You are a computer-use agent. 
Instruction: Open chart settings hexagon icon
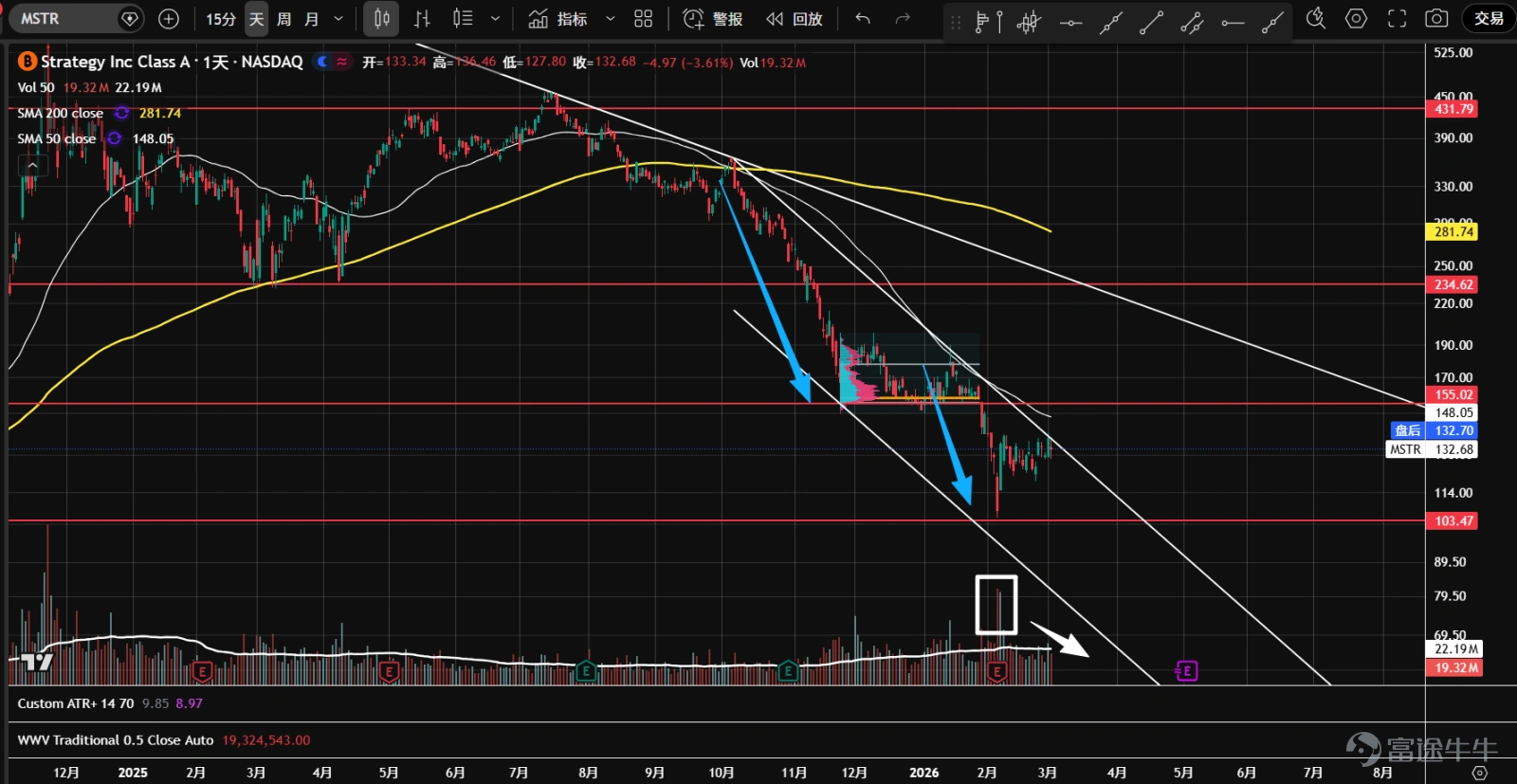[1357, 19]
